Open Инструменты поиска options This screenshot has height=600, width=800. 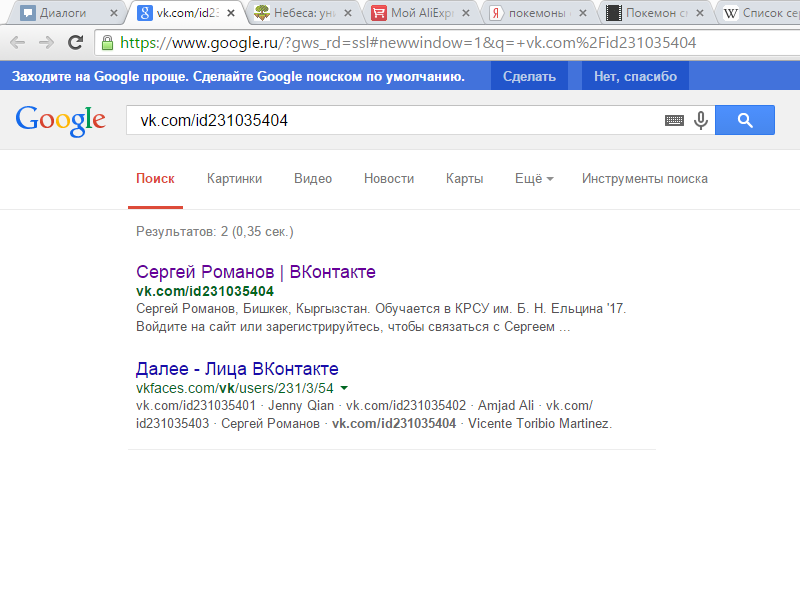[x=644, y=179]
